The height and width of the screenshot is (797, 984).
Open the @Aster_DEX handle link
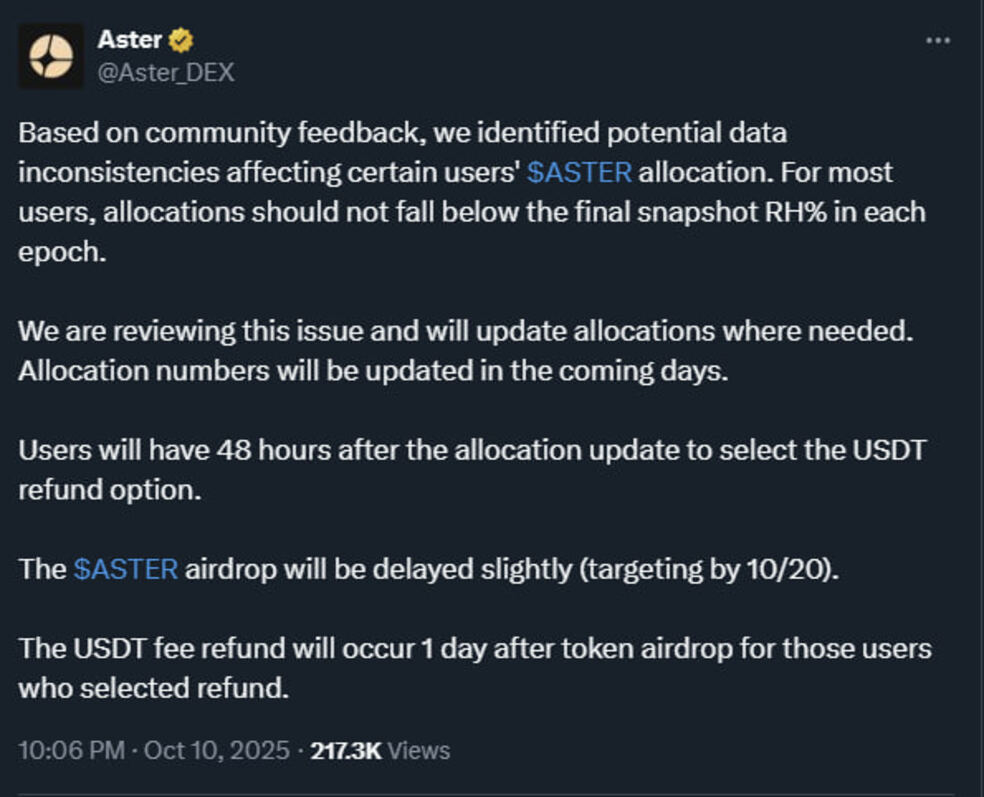pos(165,73)
